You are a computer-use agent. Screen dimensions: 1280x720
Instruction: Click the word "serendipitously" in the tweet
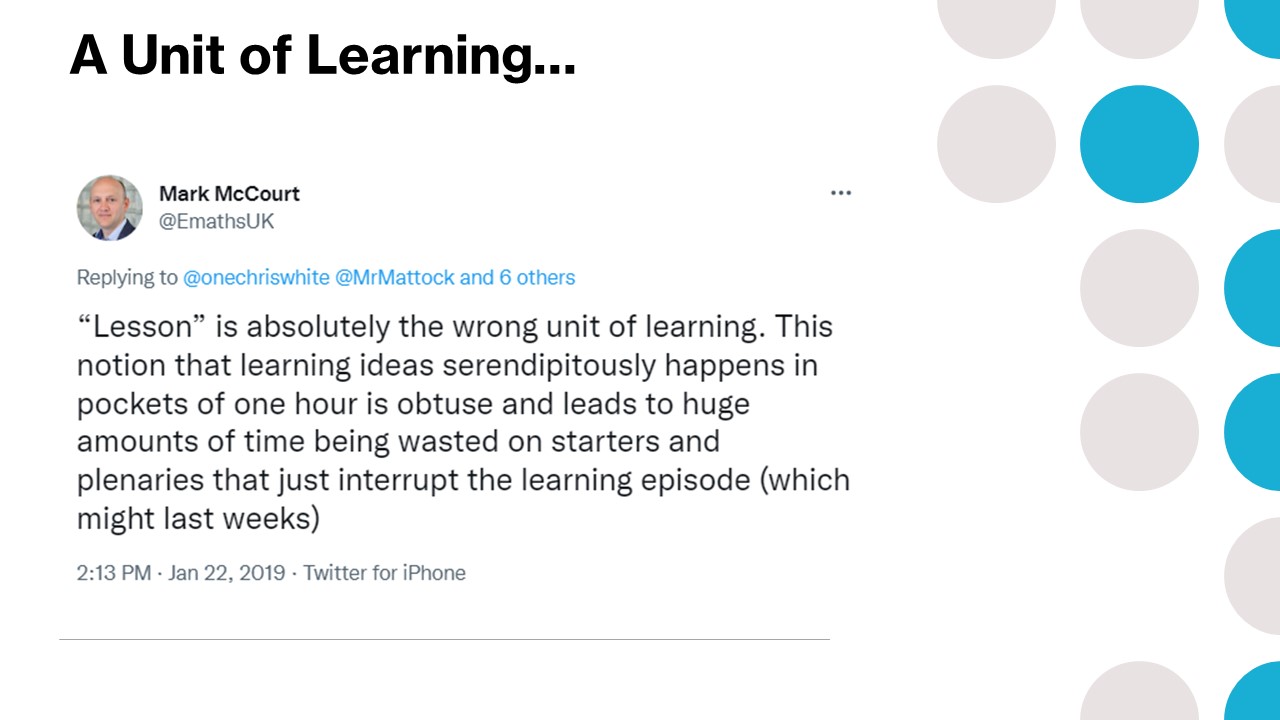coord(547,365)
